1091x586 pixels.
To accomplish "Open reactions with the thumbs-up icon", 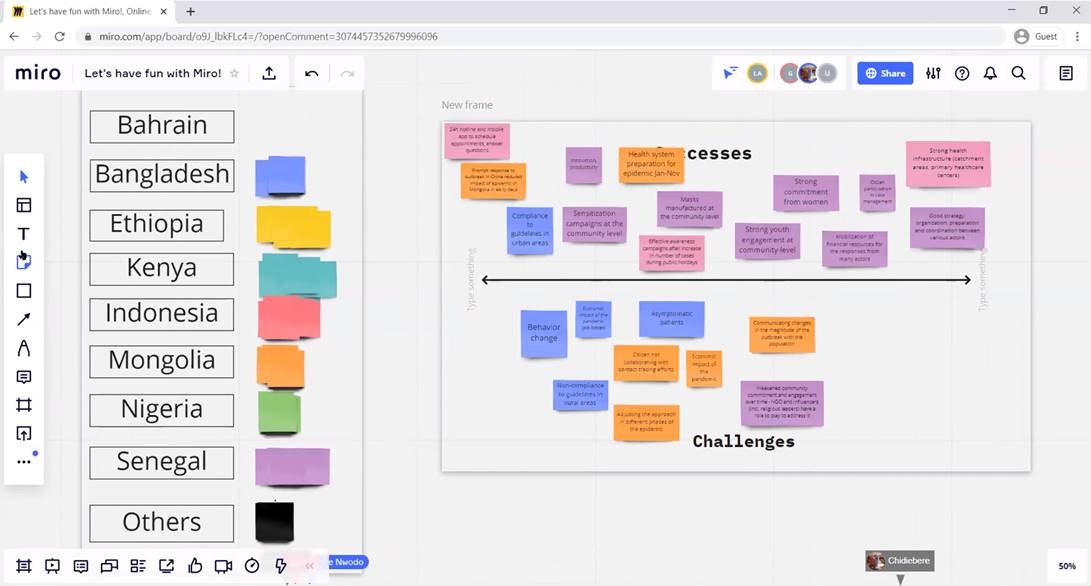I will 195,565.
